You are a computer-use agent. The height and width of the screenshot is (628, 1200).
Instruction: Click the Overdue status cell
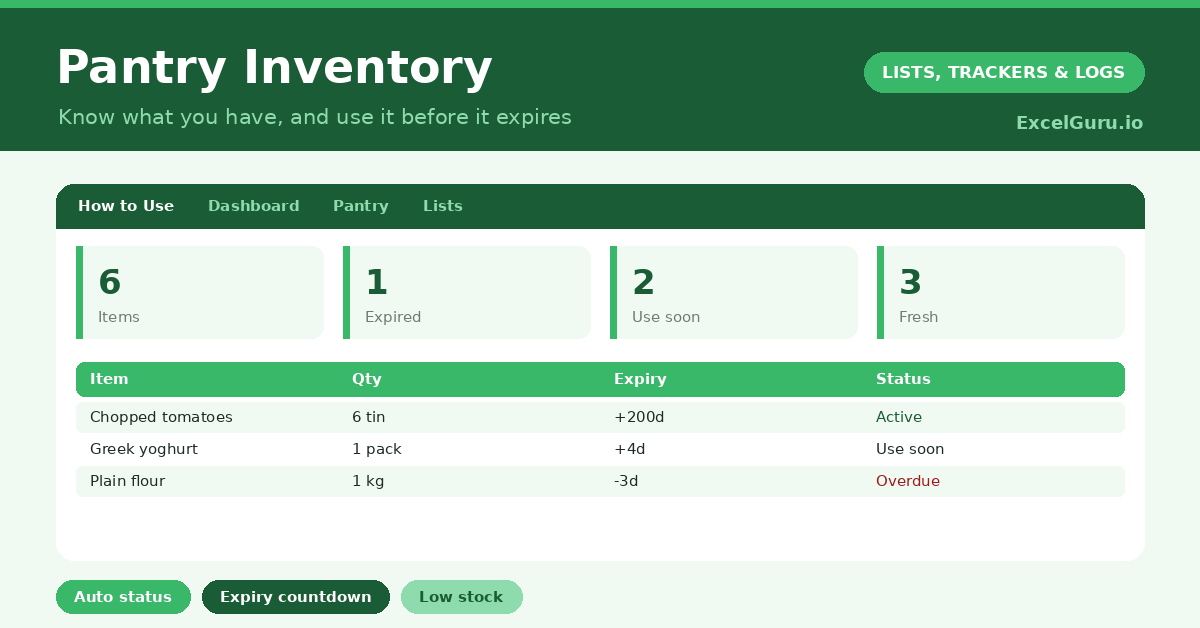pyautogui.click(x=908, y=481)
